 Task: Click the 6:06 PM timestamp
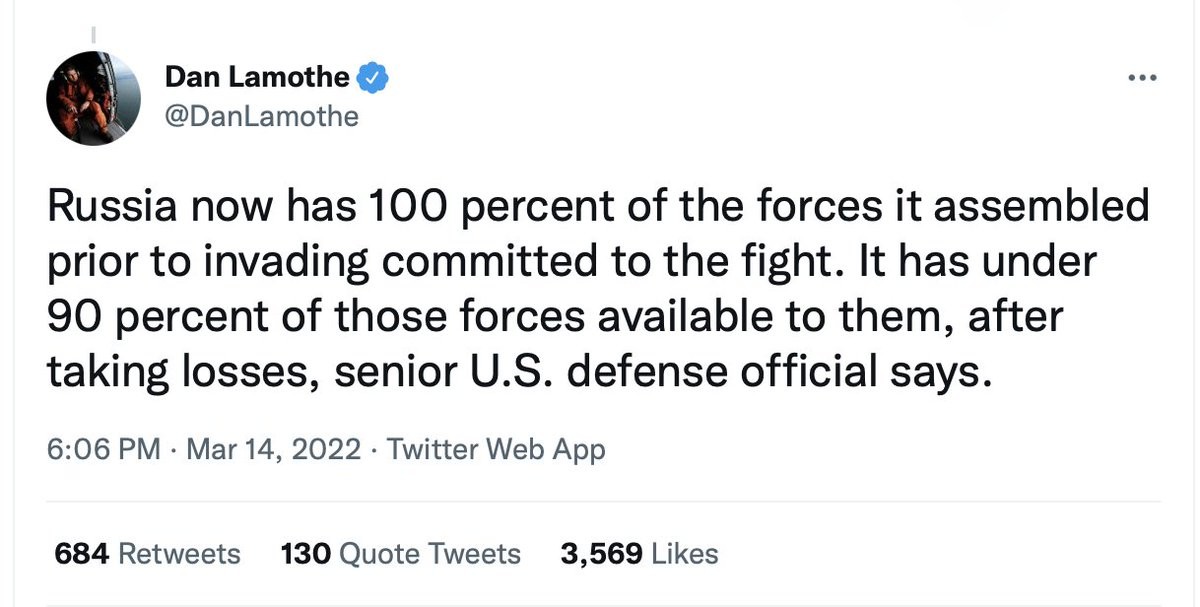click(103, 449)
